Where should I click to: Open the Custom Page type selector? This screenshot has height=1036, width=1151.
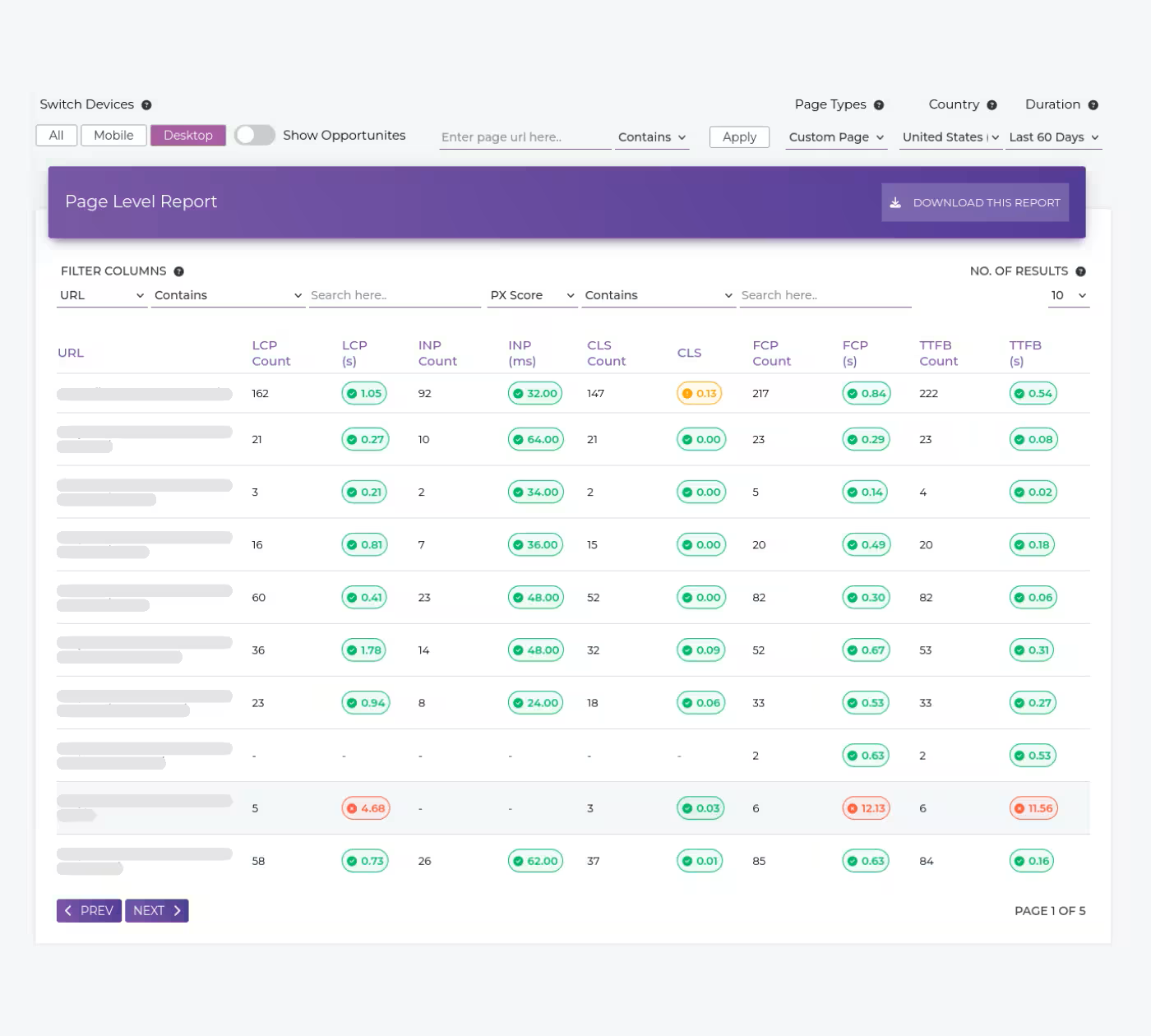point(835,137)
